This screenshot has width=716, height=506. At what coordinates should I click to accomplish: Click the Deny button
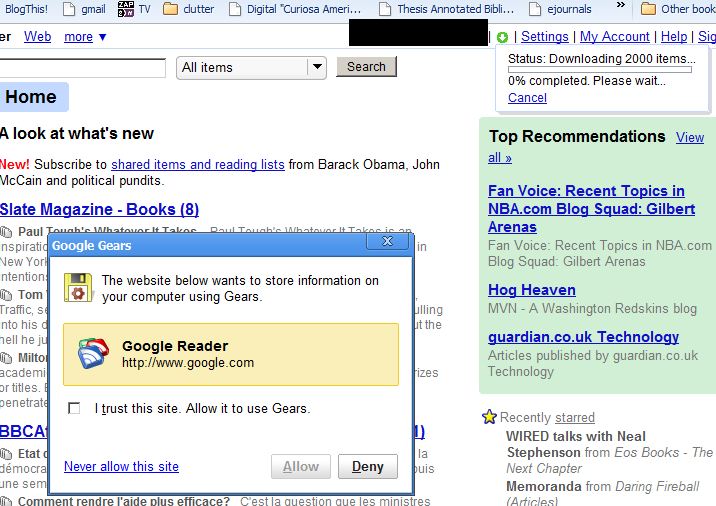(368, 466)
